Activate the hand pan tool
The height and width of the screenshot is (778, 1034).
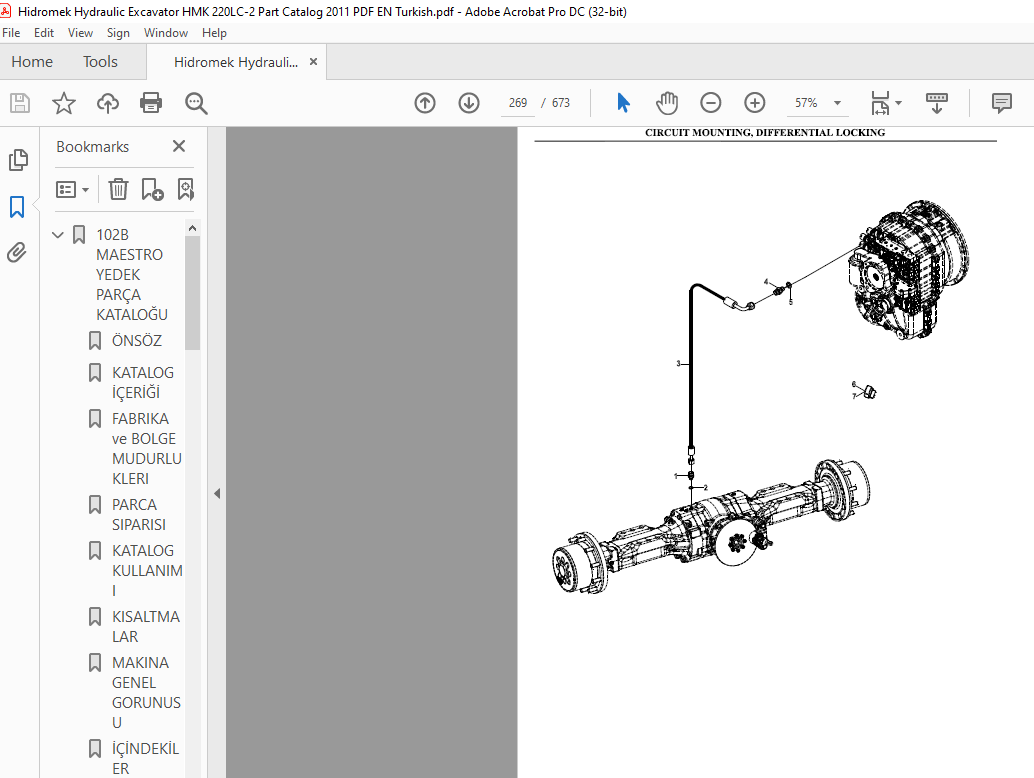click(x=667, y=103)
